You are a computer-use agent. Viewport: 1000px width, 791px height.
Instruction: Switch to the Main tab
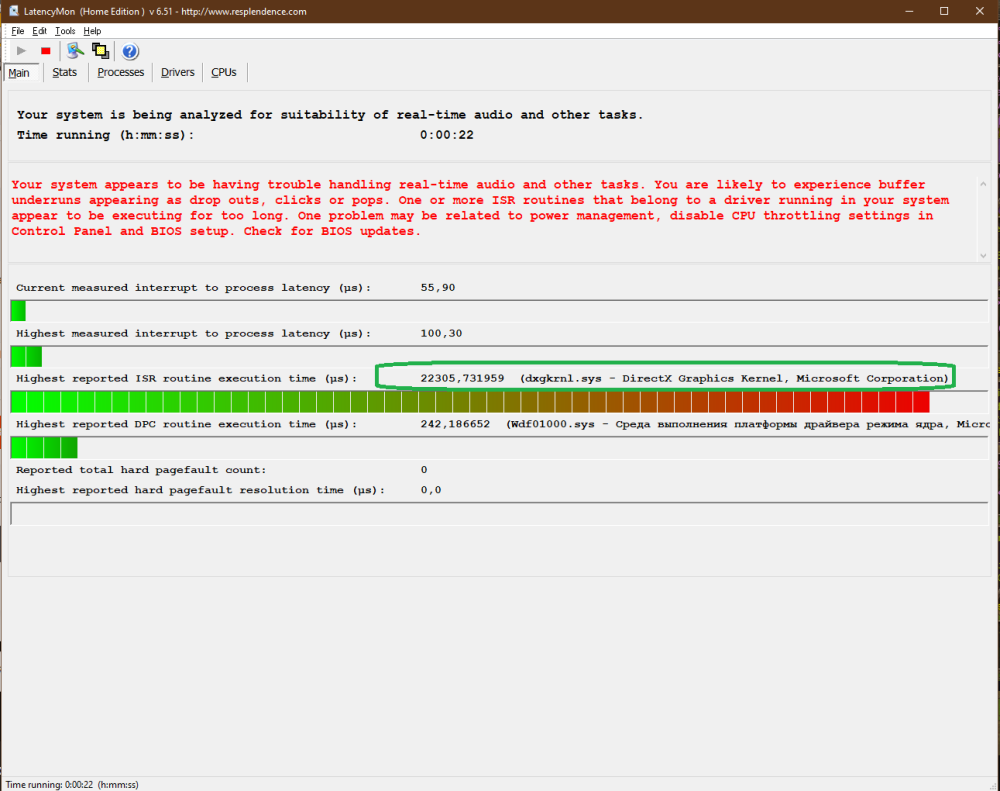click(x=19, y=73)
